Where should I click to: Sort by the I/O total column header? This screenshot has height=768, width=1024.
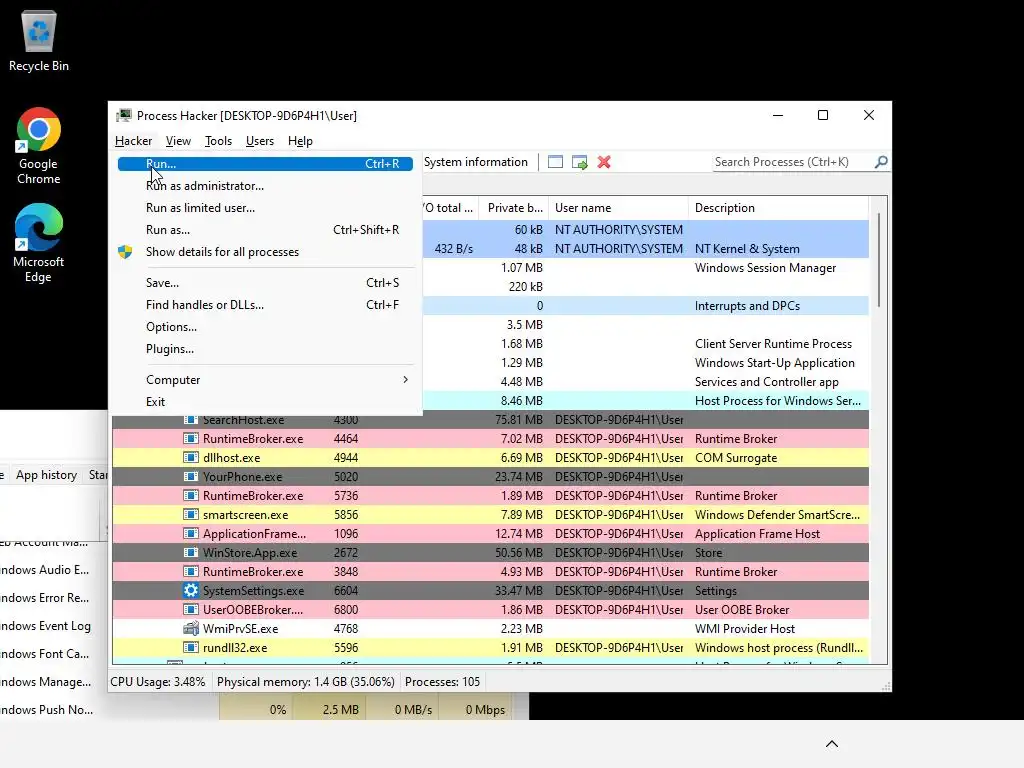[449, 208]
